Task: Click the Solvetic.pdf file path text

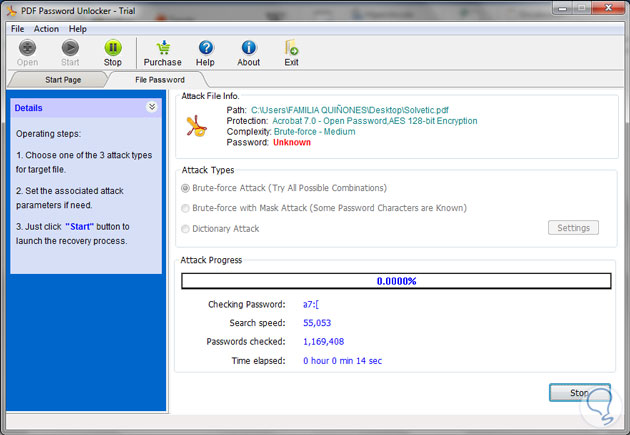Action: (350, 110)
